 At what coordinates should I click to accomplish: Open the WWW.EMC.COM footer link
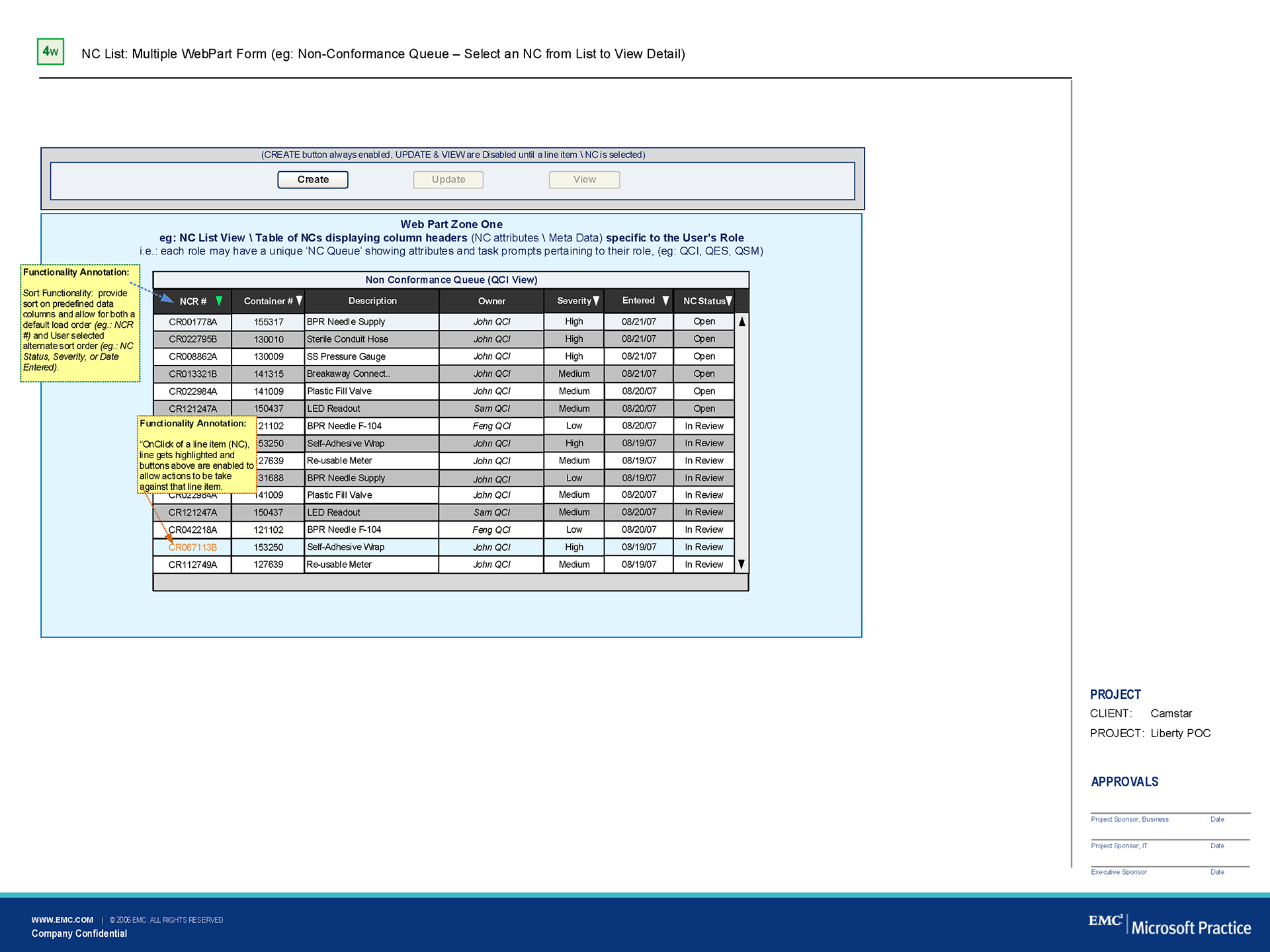coord(62,920)
